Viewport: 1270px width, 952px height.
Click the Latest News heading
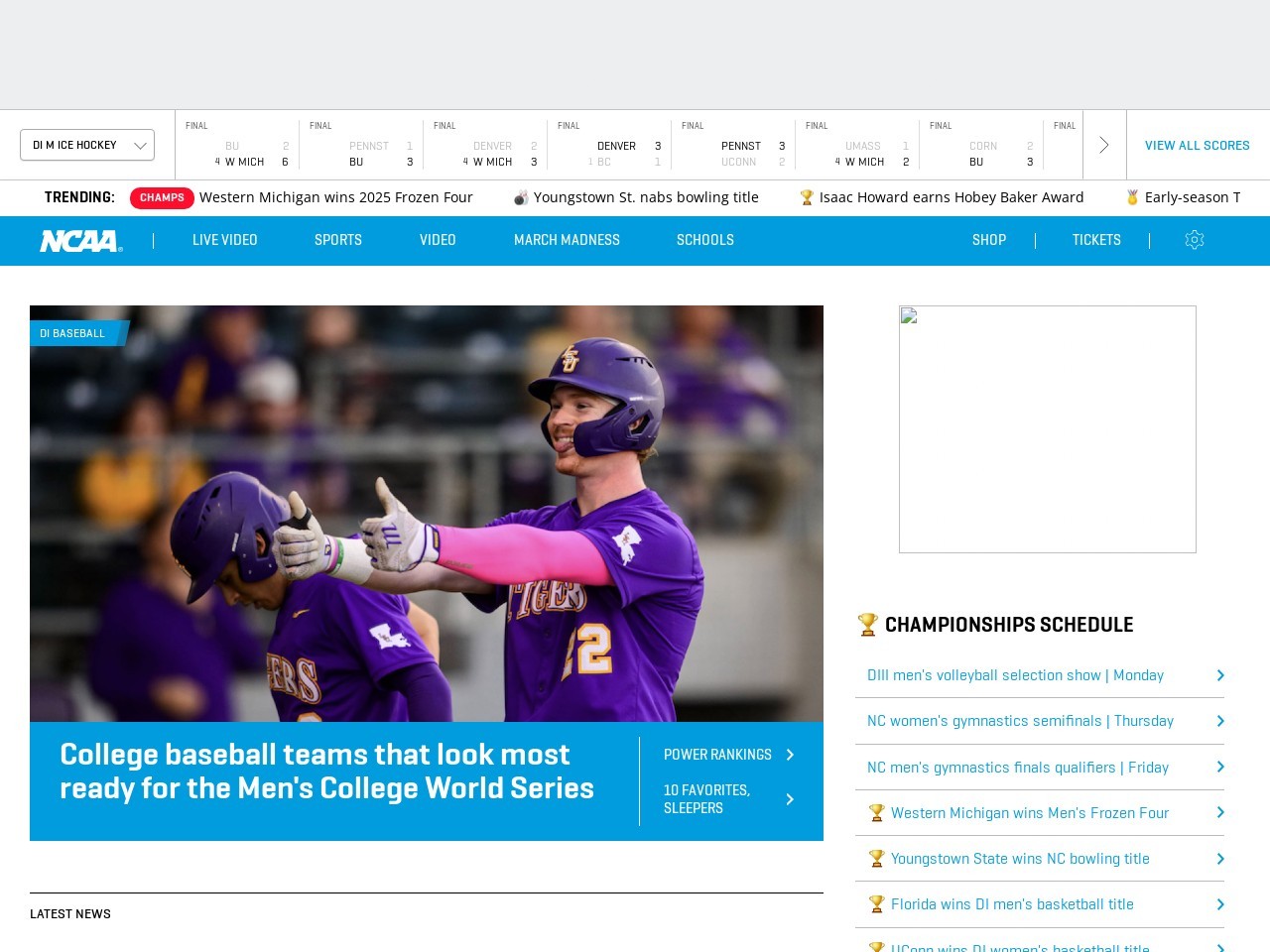point(70,914)
